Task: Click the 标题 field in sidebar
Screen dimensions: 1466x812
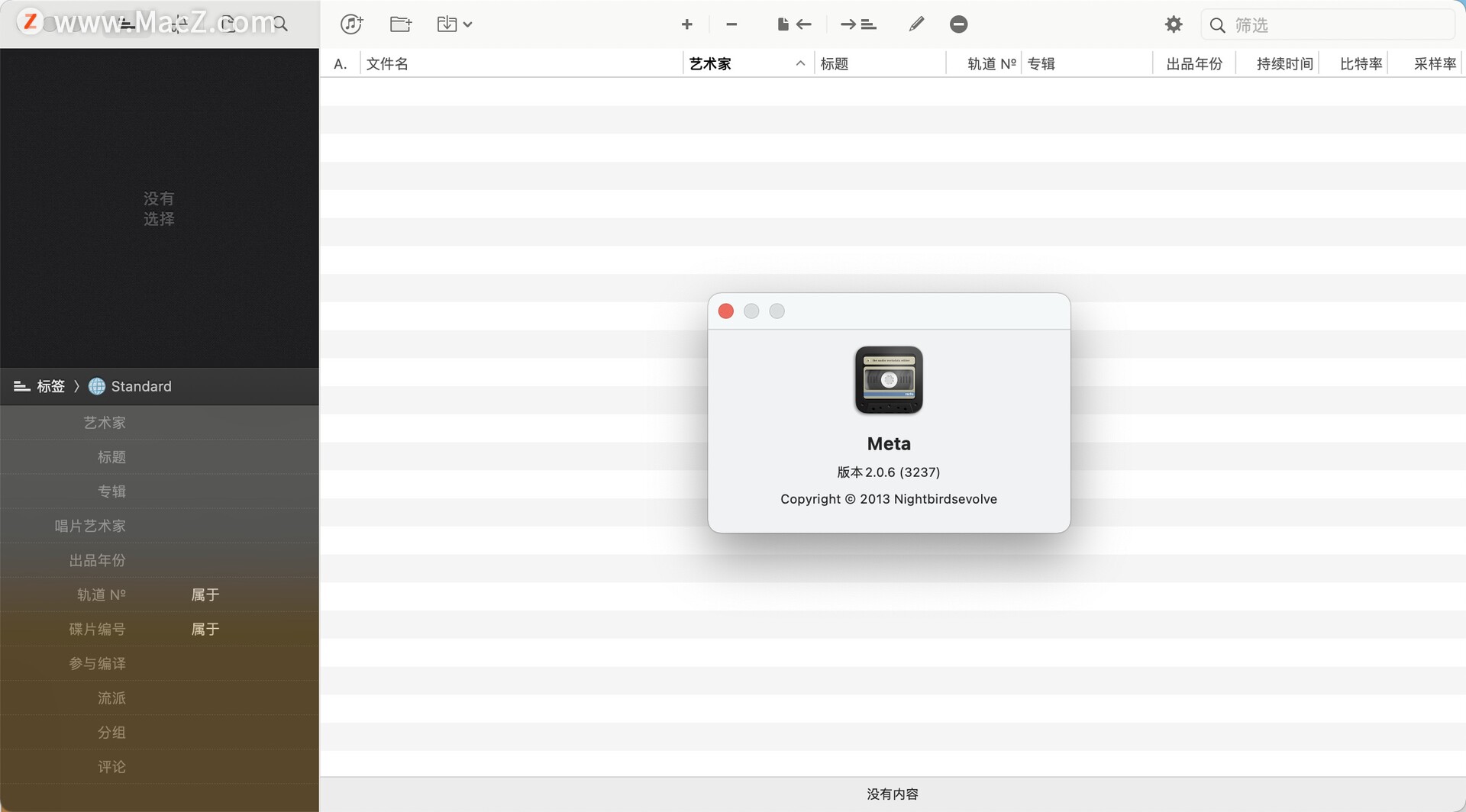Action: point(160,457)
